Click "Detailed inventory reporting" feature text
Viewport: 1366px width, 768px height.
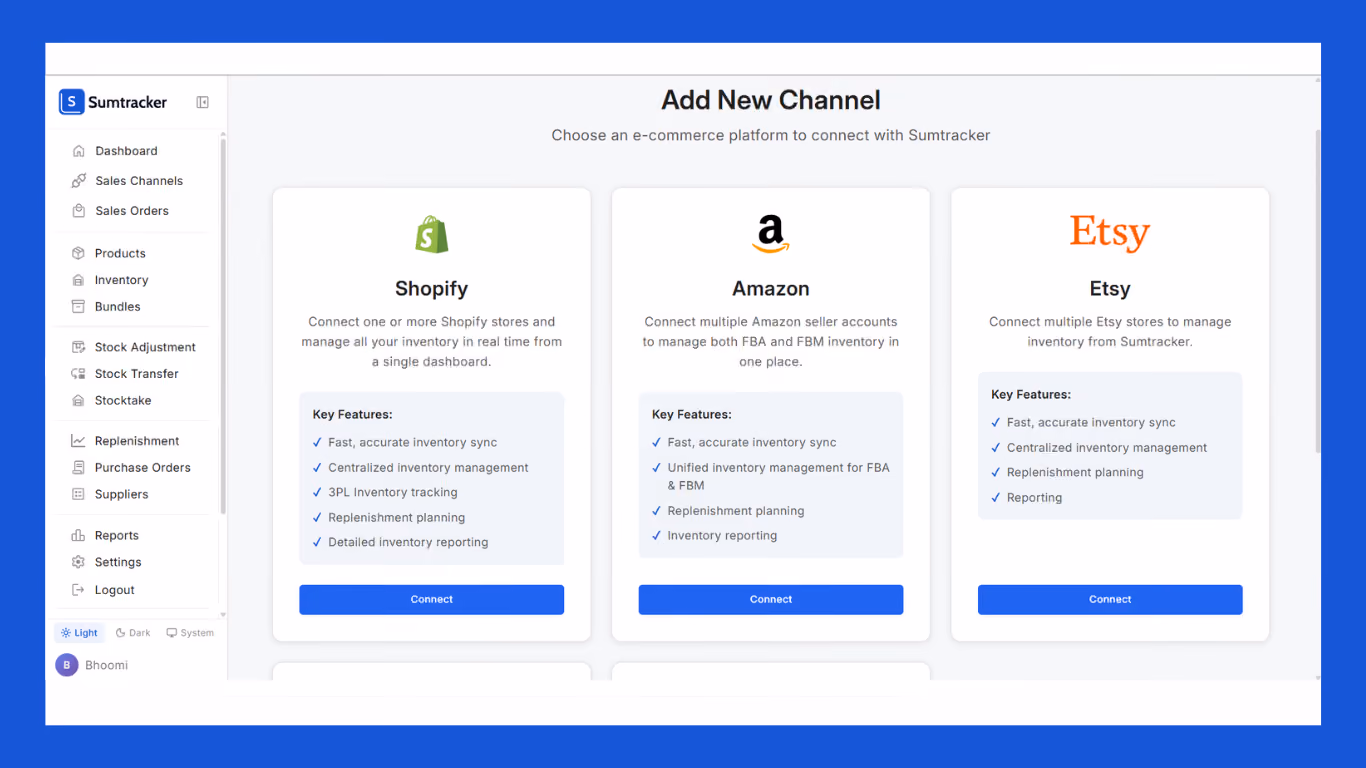(x=408, y=543)
